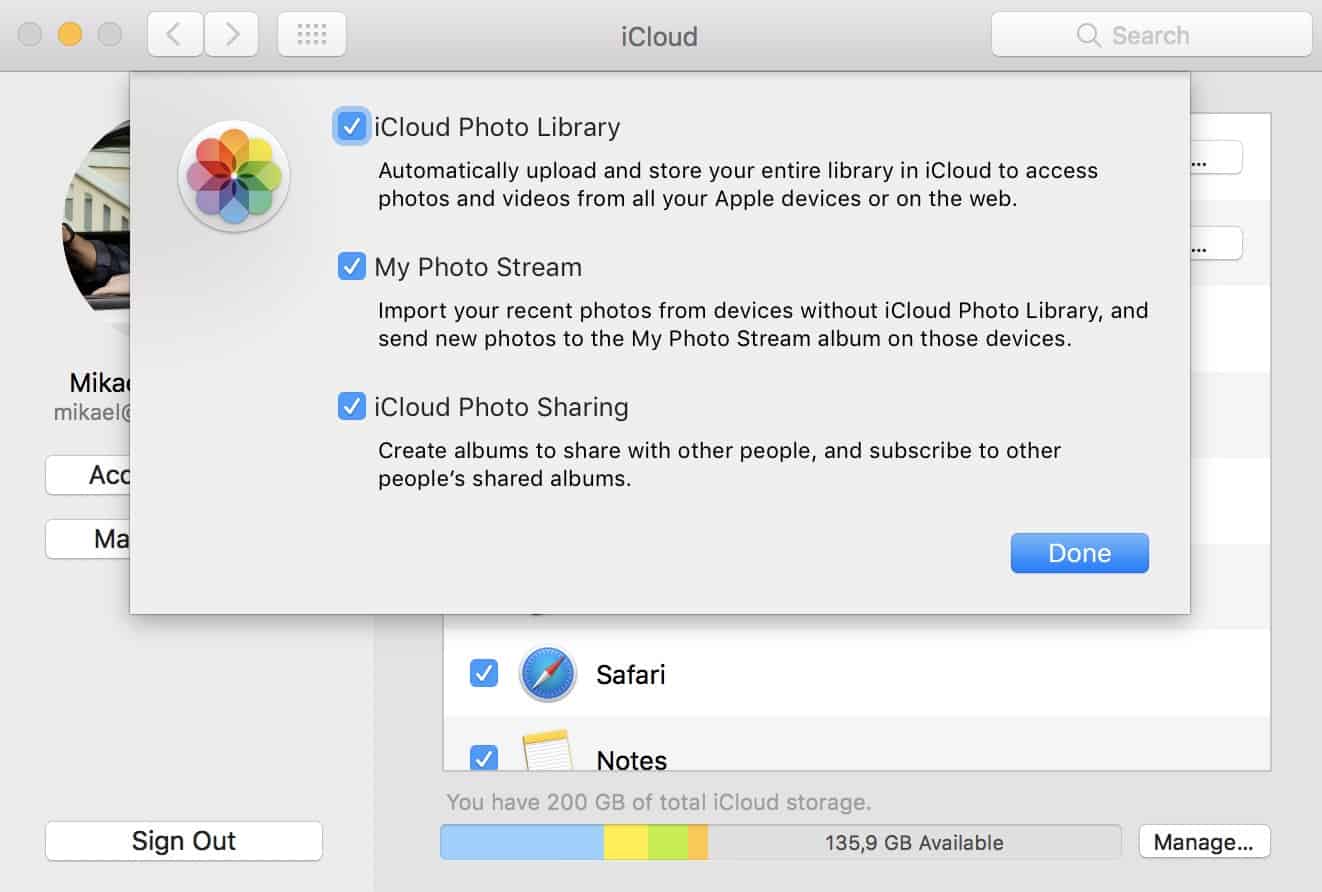Viewport: 1322px width, 892px height.
Task: Click the Notes notepad icon
Action: 547,752
